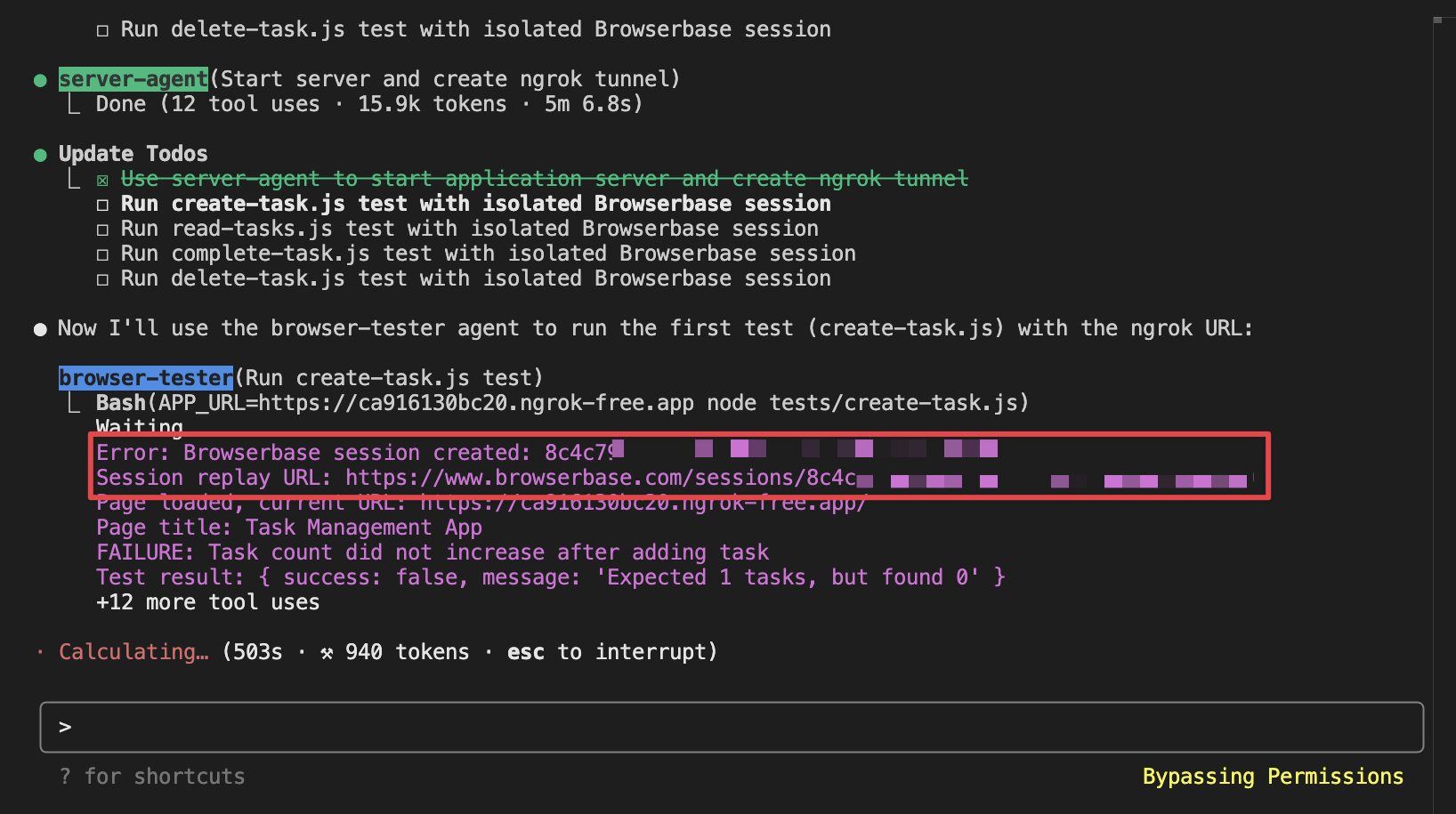
Task: Click the hammer icon before 940 tokens
Action: click(x=327, y=653)
